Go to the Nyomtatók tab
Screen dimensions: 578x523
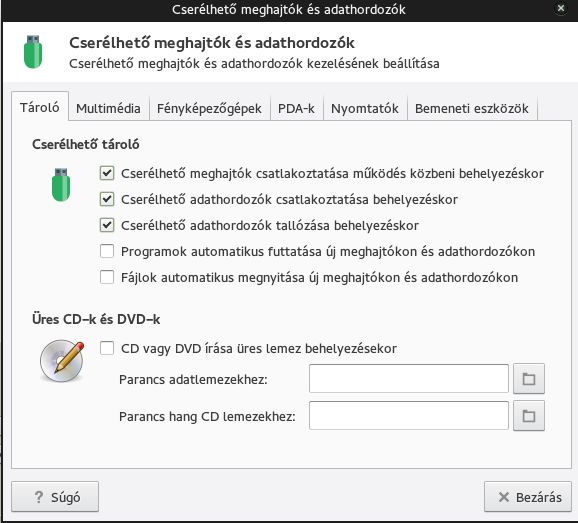click(x=365, y=109)
